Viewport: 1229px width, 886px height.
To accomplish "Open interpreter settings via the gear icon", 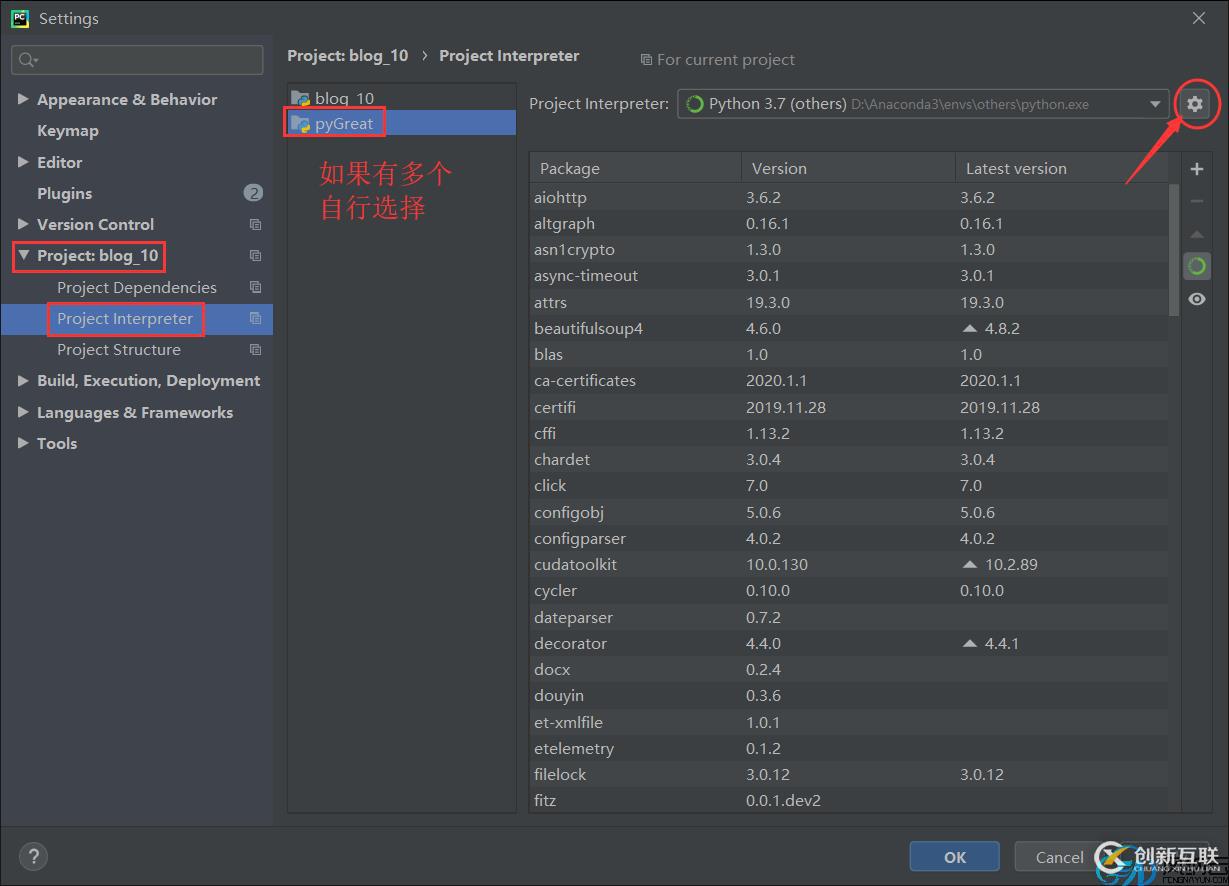I will coord(1196,103).
